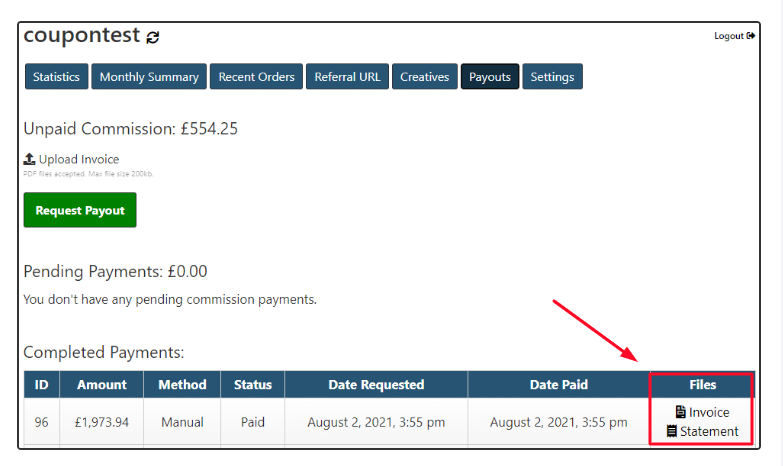Screen dimensions: 783x466
Task: Click the Method column header
Action: [182, 385]
